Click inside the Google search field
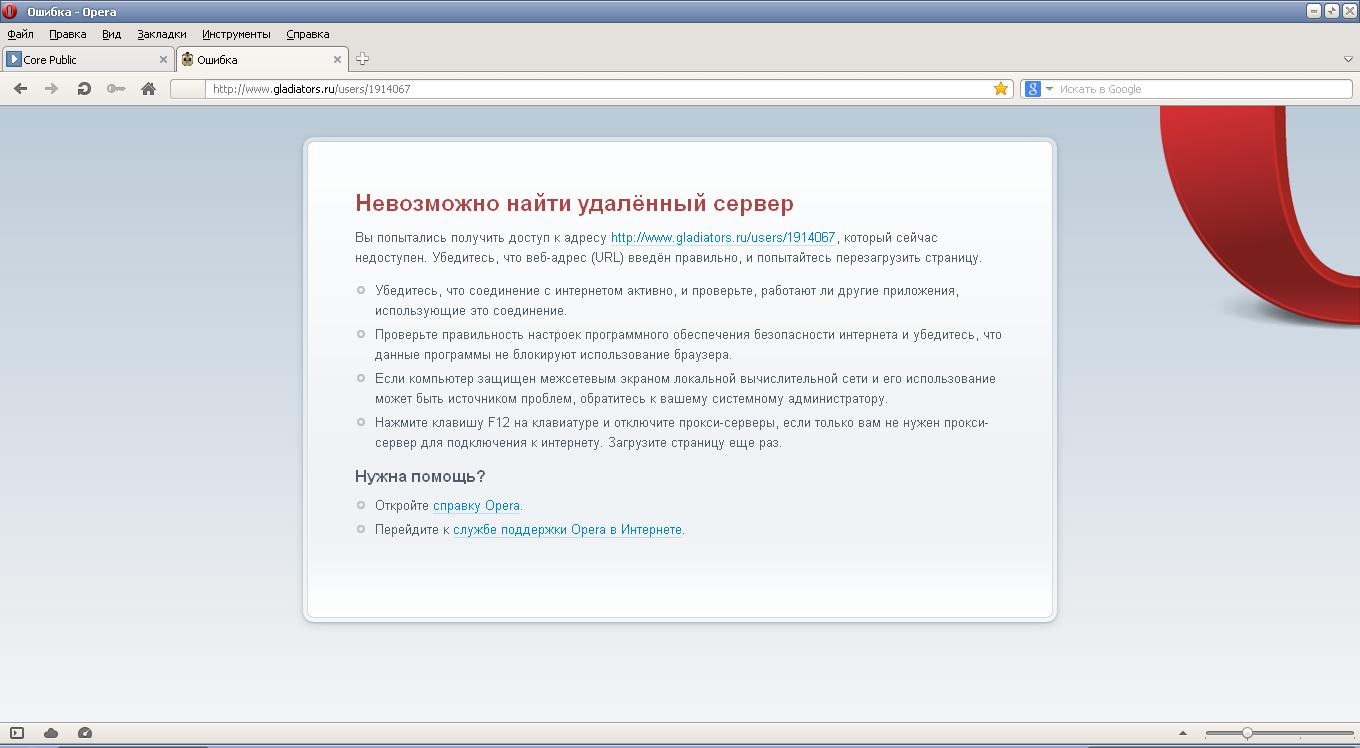The height and width of the screenshot is (748, 1360). 1200,89
